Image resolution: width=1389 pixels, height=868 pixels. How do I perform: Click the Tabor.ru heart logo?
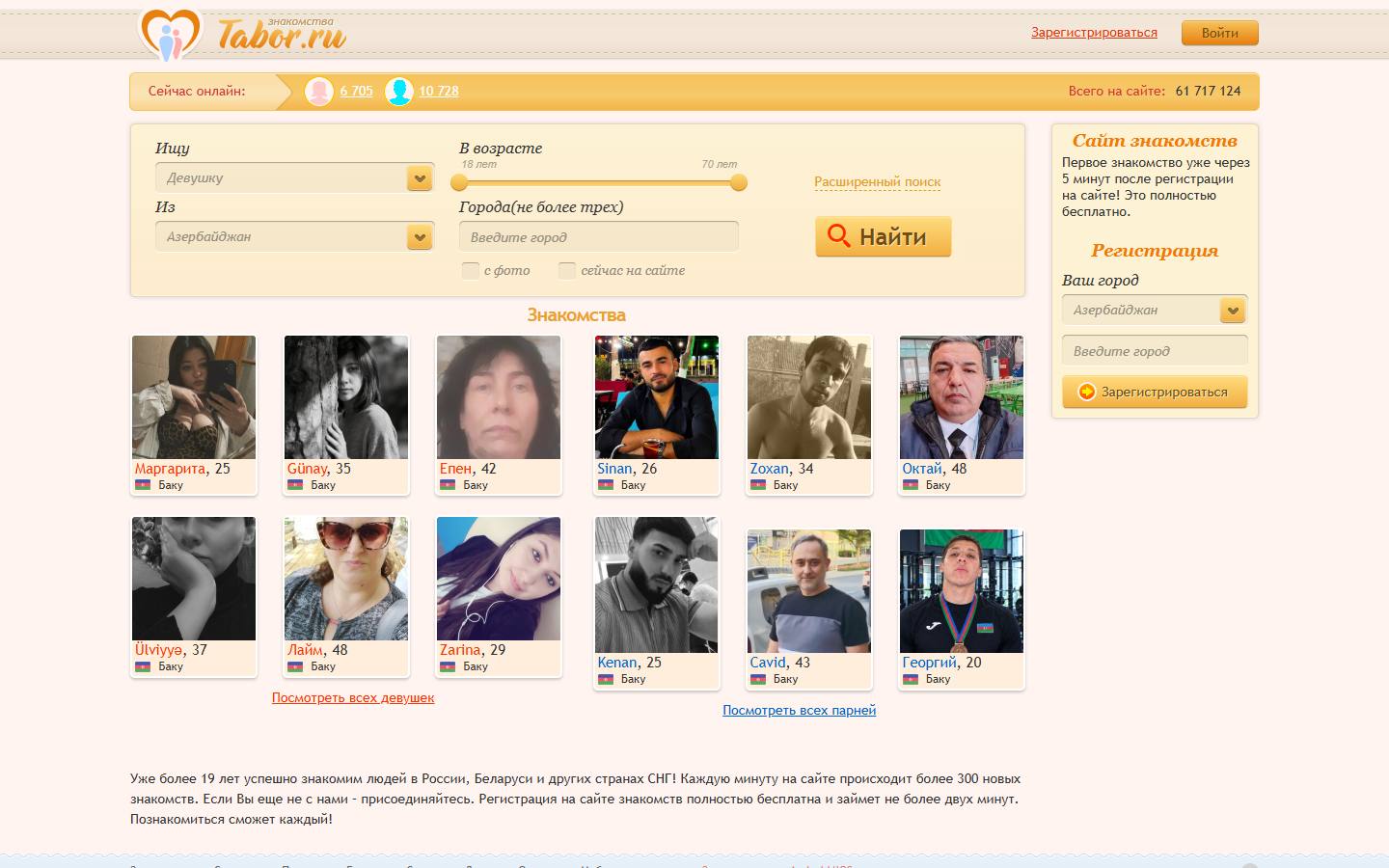pos(170,35)
